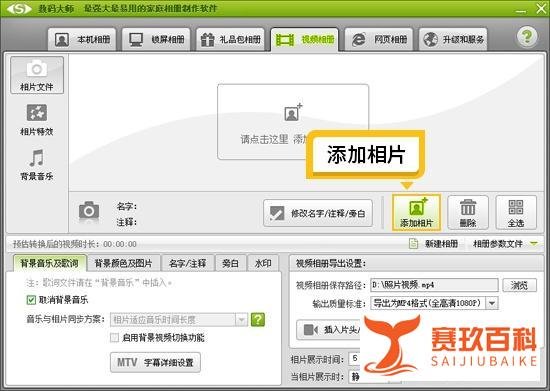Image resolution: width=550 pixels, height=391 pixels.
Task: Open the 本机相册 tab
Action: 82,39
